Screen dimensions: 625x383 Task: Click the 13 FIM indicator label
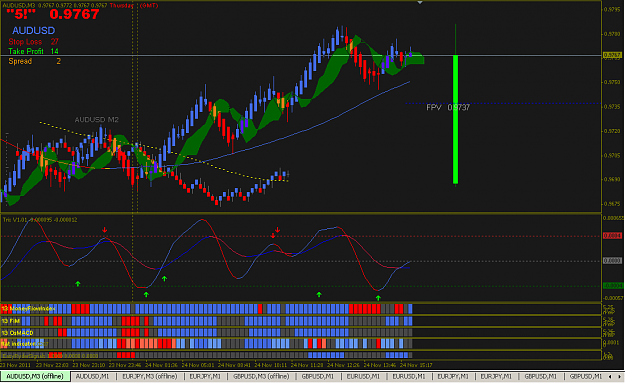11,321
